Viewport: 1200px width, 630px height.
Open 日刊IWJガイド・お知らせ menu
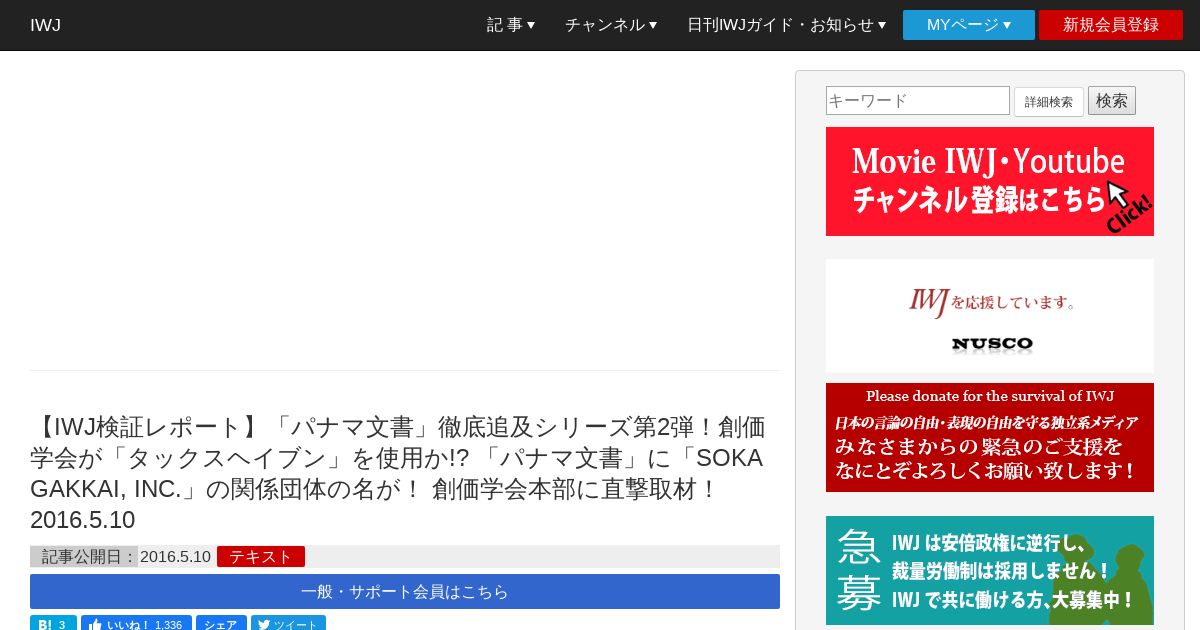click(786, 25)
